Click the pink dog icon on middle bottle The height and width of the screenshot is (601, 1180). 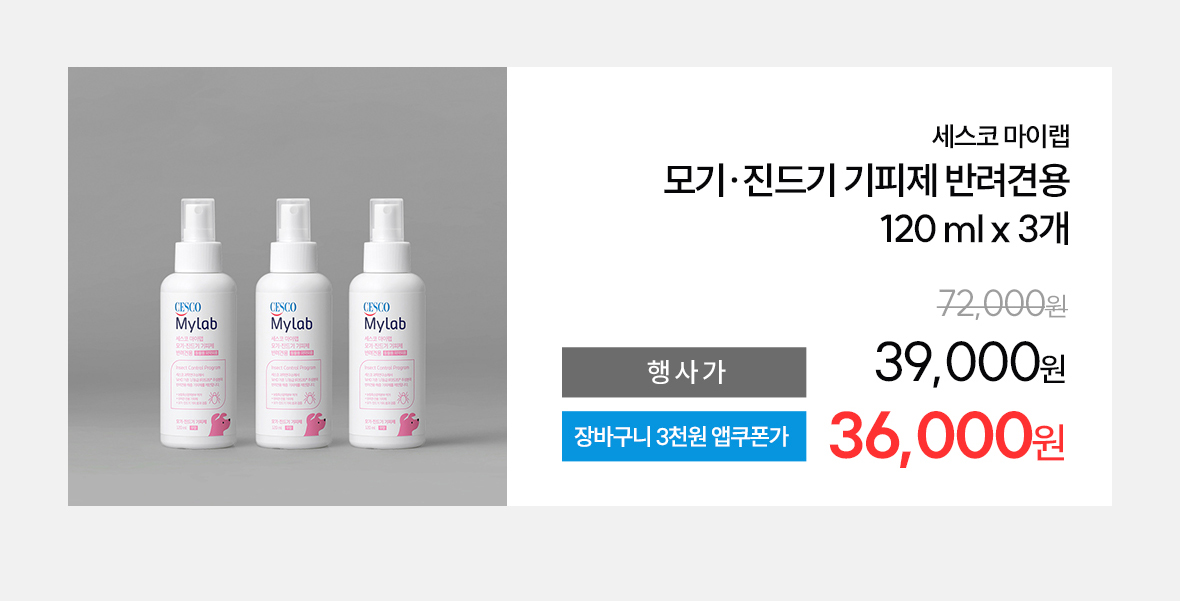click(x=316, y=423)
